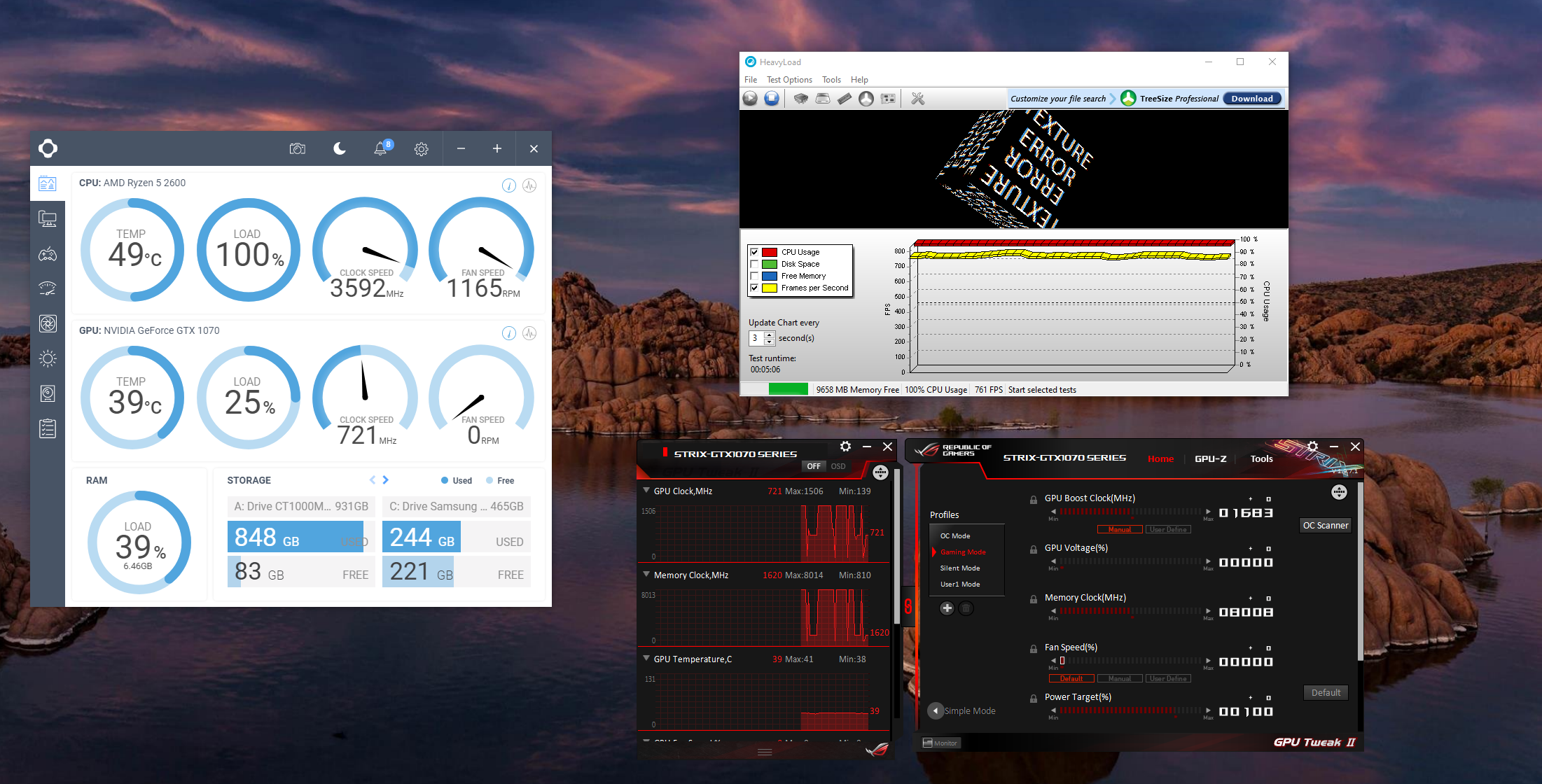
Task: Show the CPU pulse graph view icon
Action: point(529,185)
